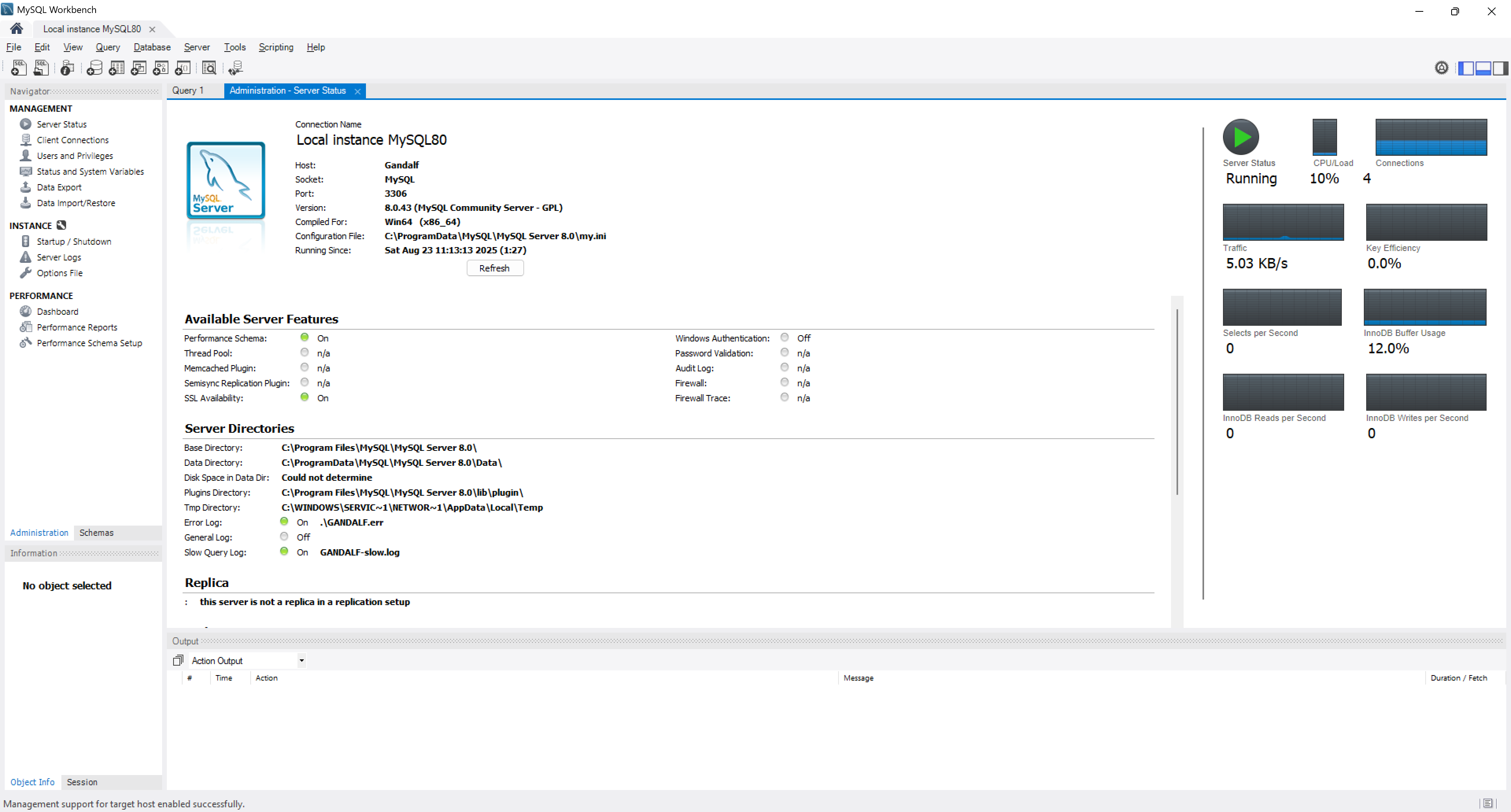
Task: Click the Connections graph
Action: [x=1431, y=137]
